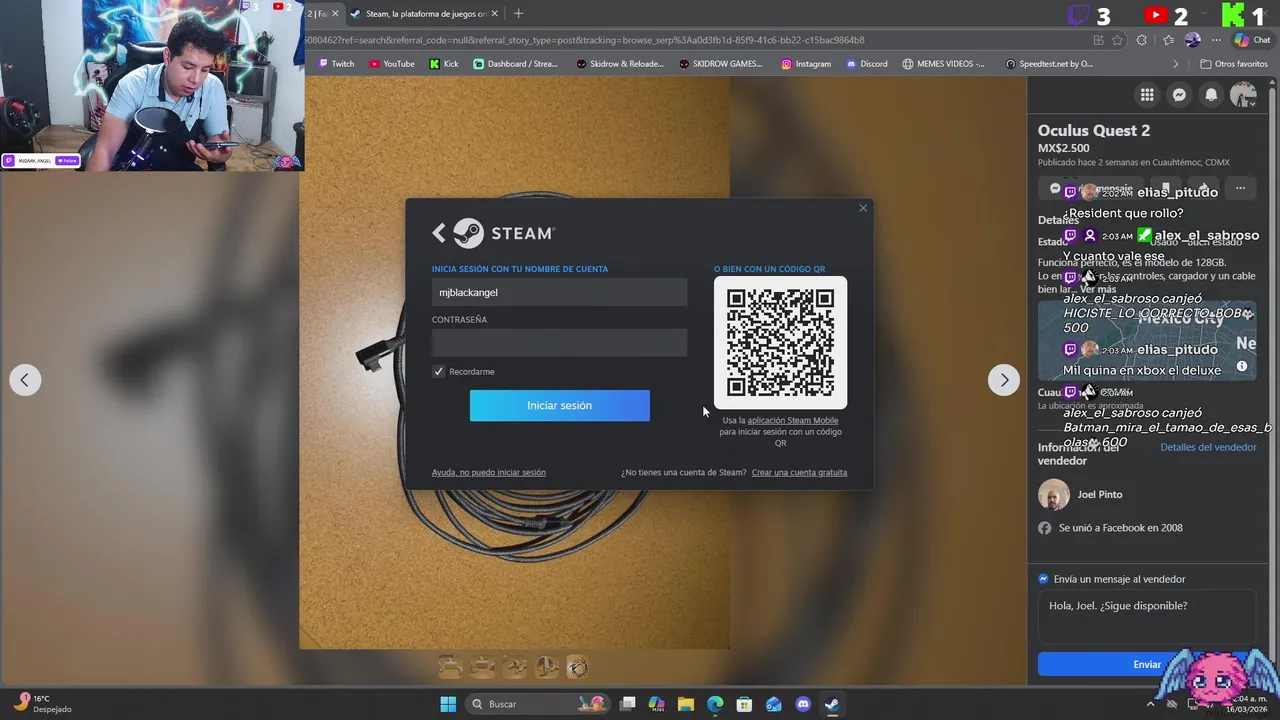Open the Speedtest.net bookmark
Viewport: 1280px width, 720px height.
tap(1047, 64)
